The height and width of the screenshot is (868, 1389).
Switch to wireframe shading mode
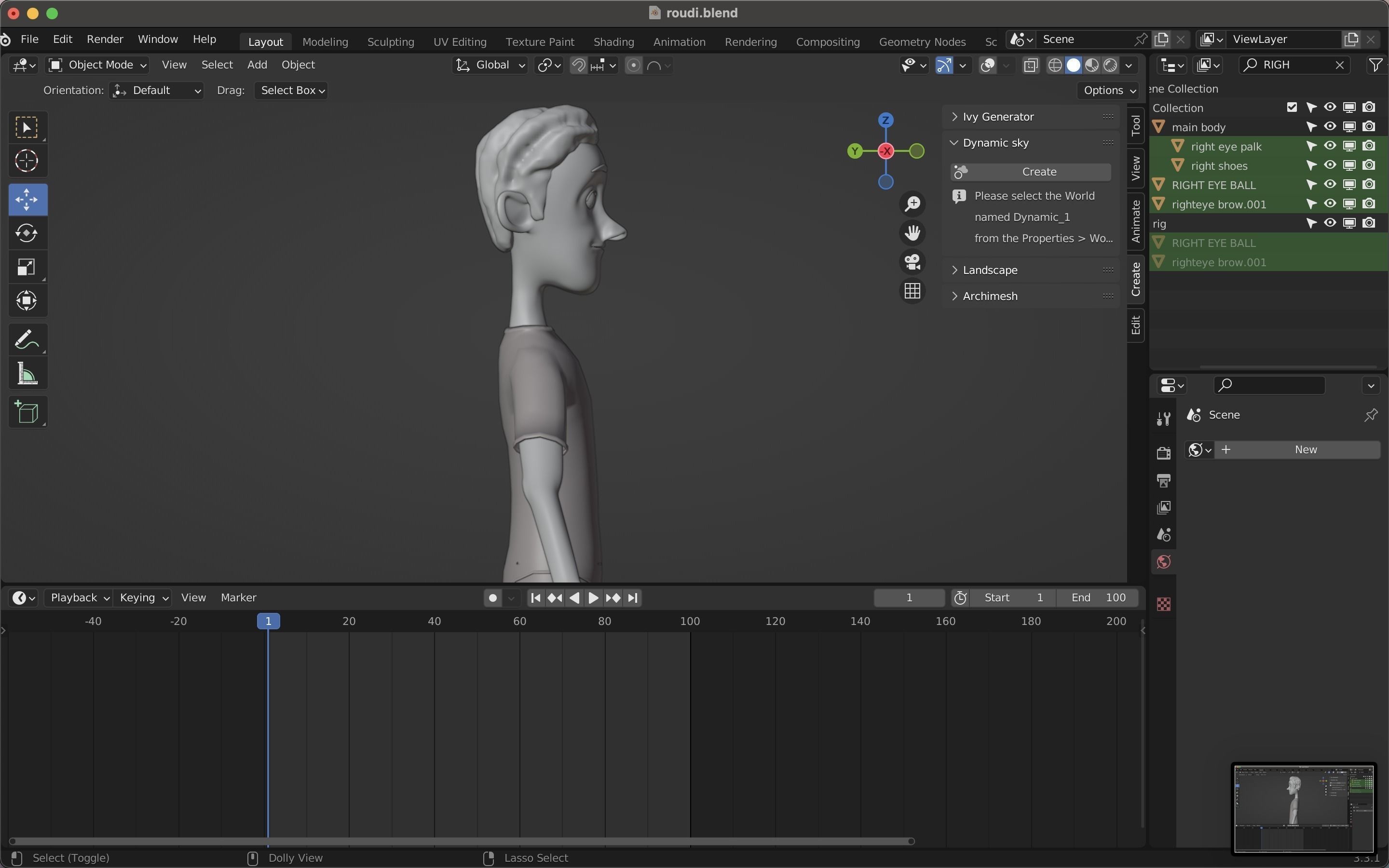point(1055,66)
